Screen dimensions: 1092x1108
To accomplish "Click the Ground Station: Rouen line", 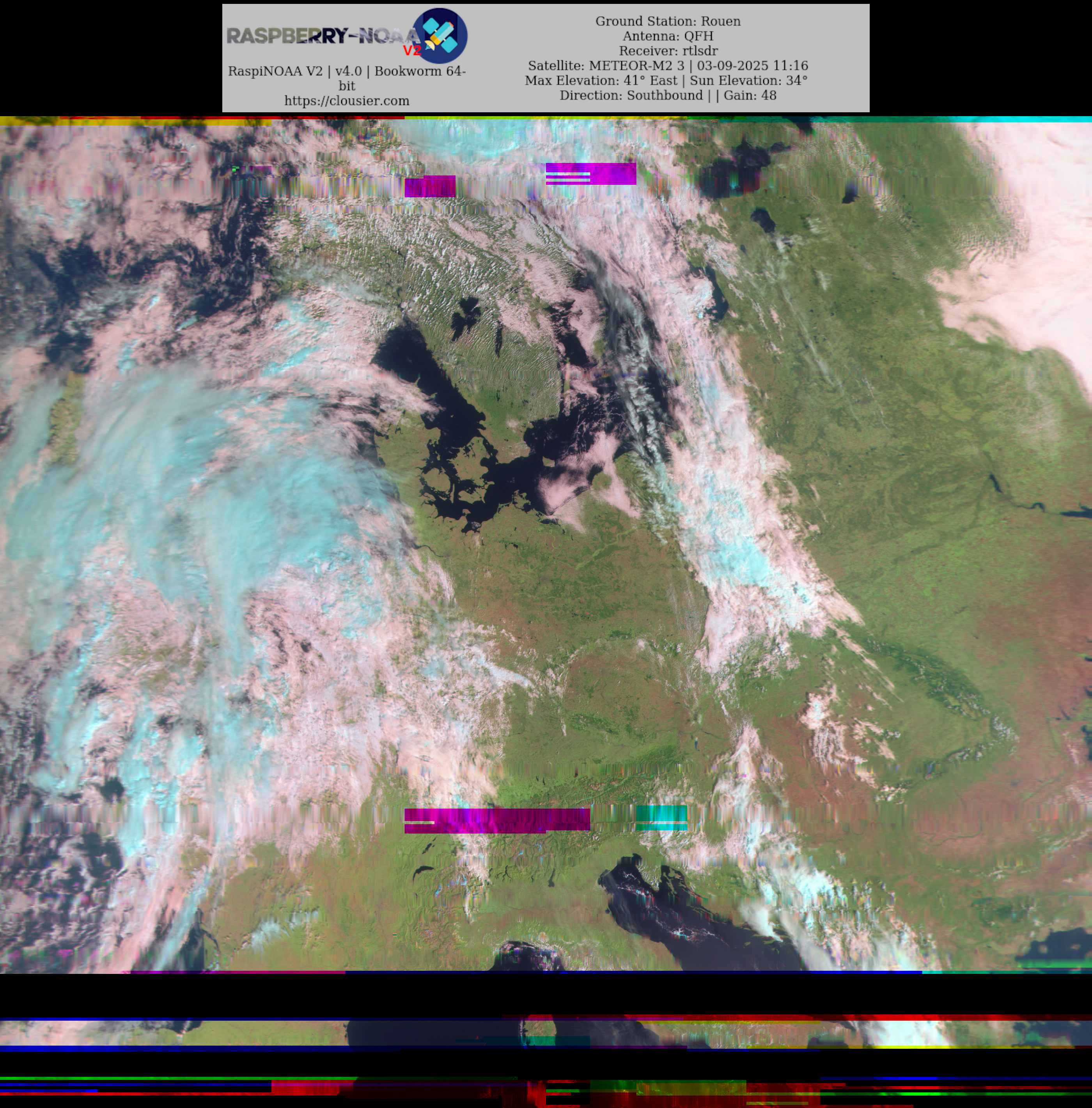I will tap(668, 21).
